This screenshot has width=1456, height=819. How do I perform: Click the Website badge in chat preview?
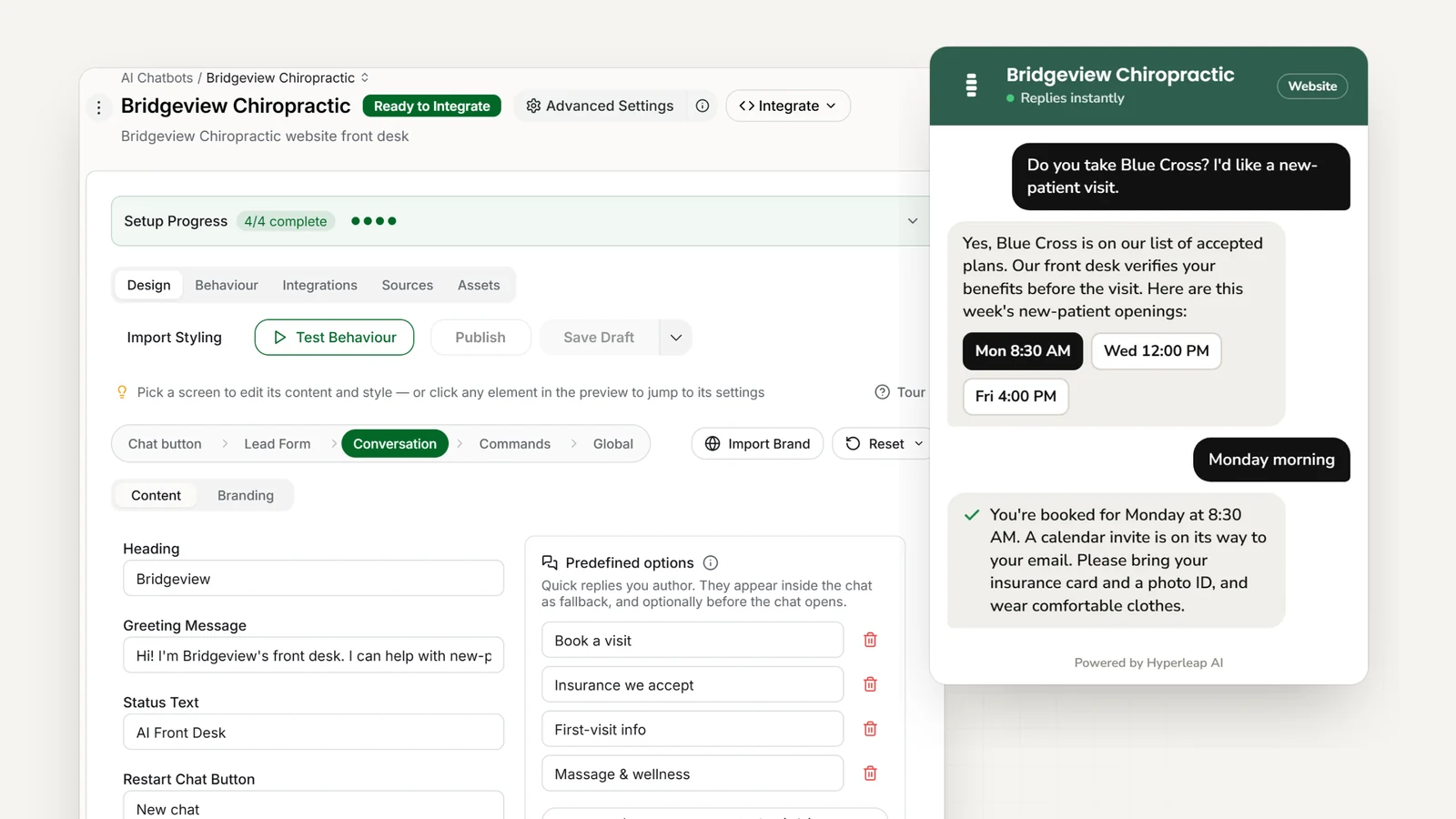(x=1312, y=86)
